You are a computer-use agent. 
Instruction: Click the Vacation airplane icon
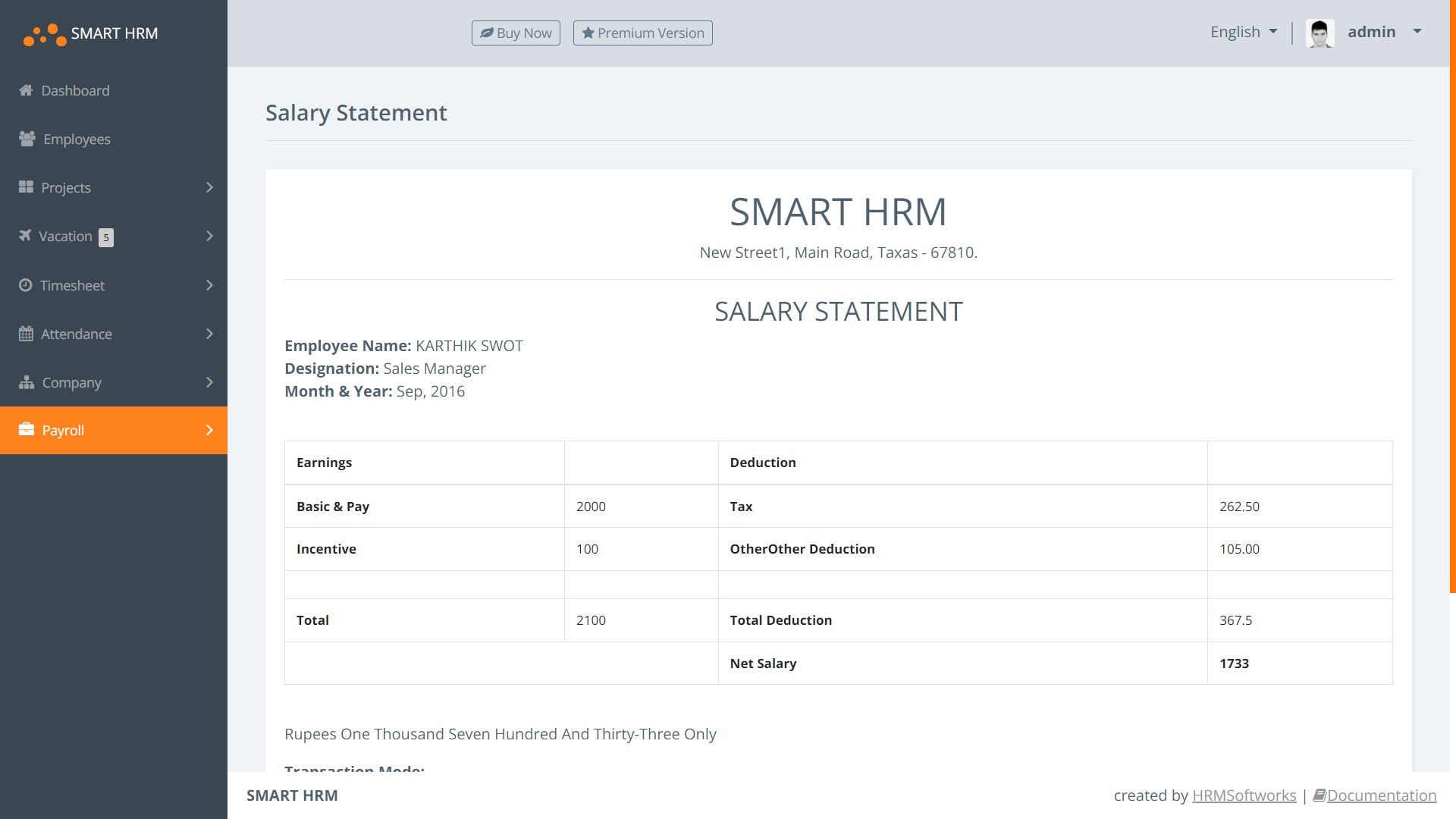(x=25, y=235)
